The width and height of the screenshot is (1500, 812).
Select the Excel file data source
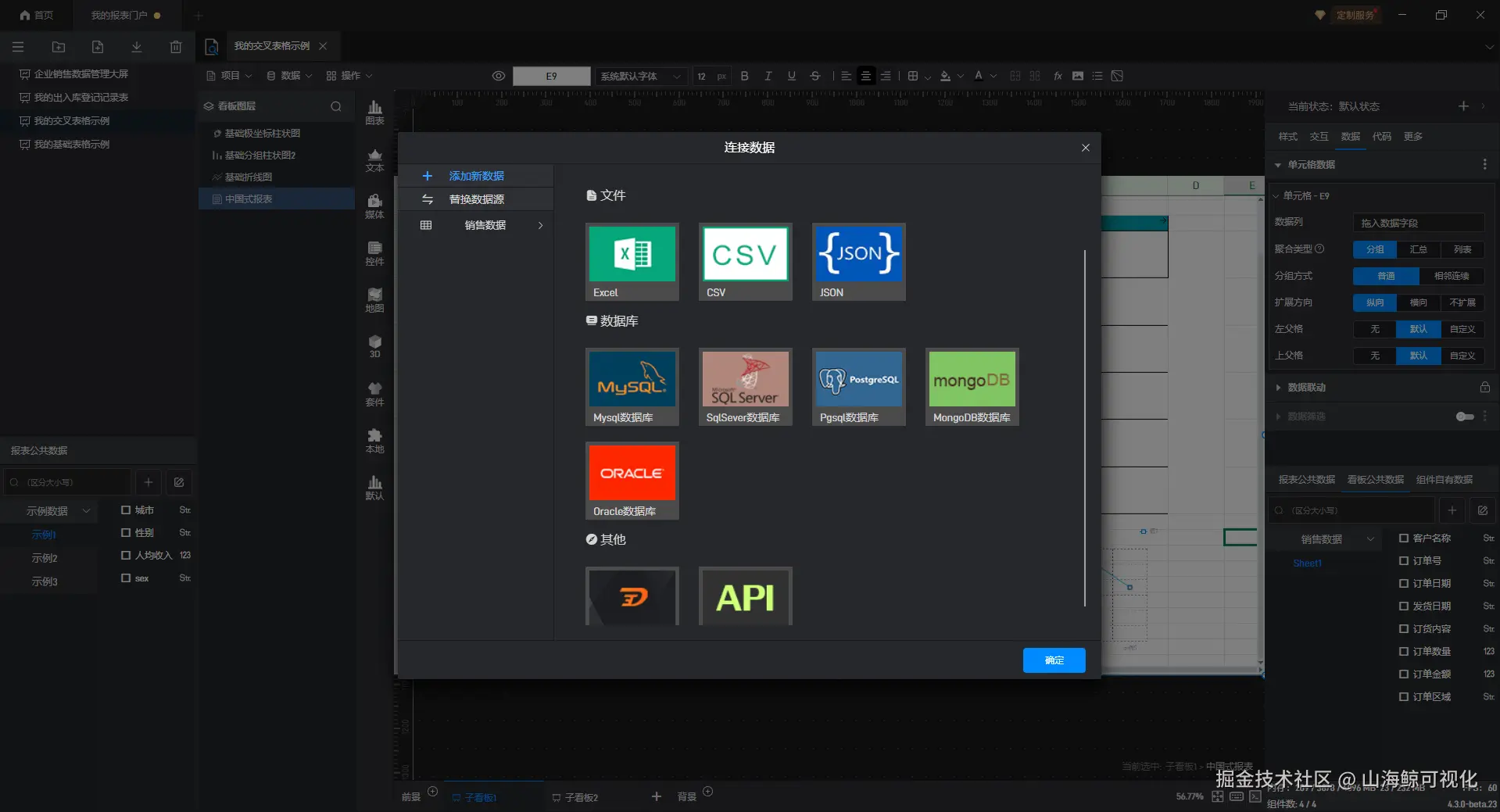coord(632,262)
